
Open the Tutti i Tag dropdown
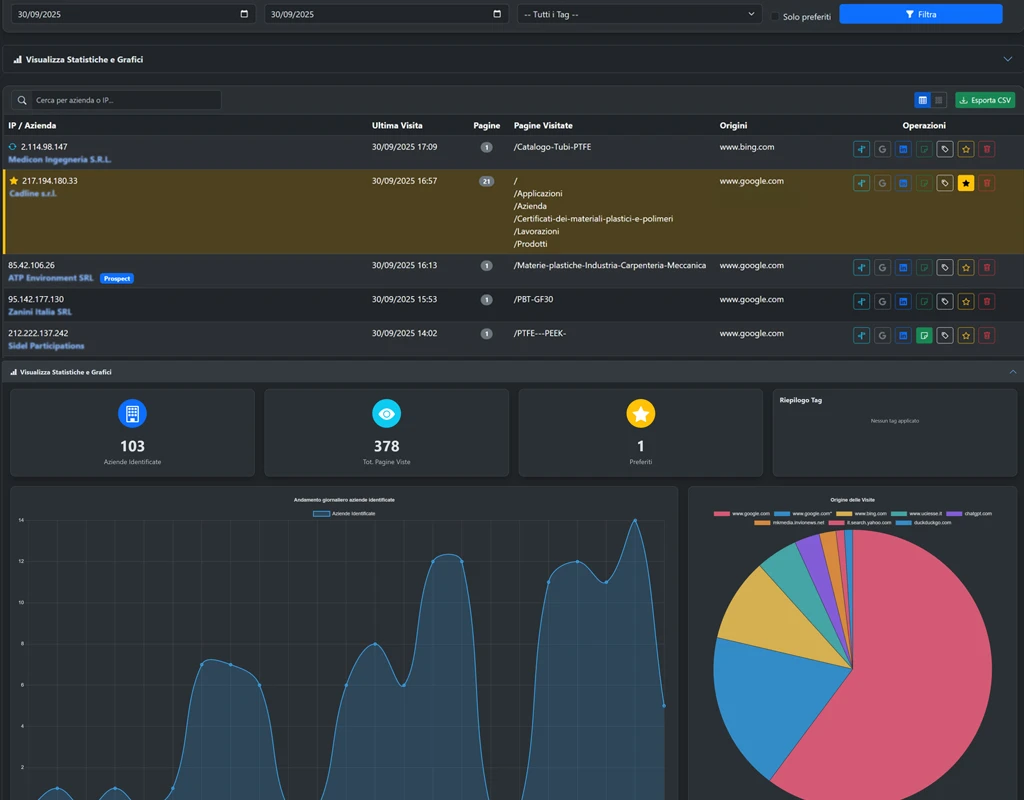point(639,14)
